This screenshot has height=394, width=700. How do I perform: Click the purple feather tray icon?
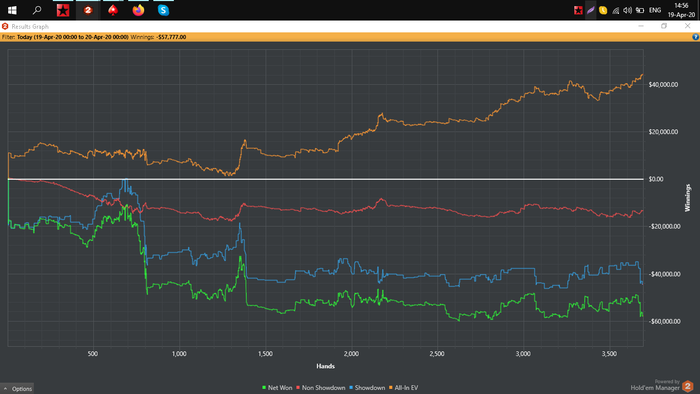tap(591, 10)
